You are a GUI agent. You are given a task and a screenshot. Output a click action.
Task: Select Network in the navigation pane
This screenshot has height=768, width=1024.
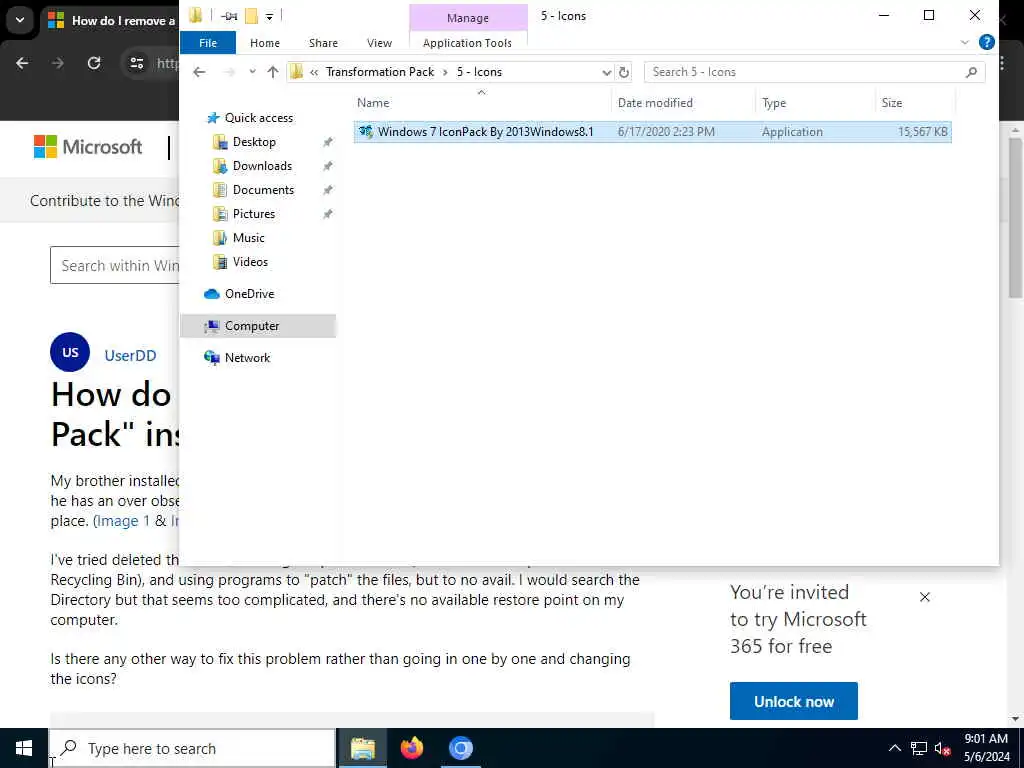[x=247, y=358]
